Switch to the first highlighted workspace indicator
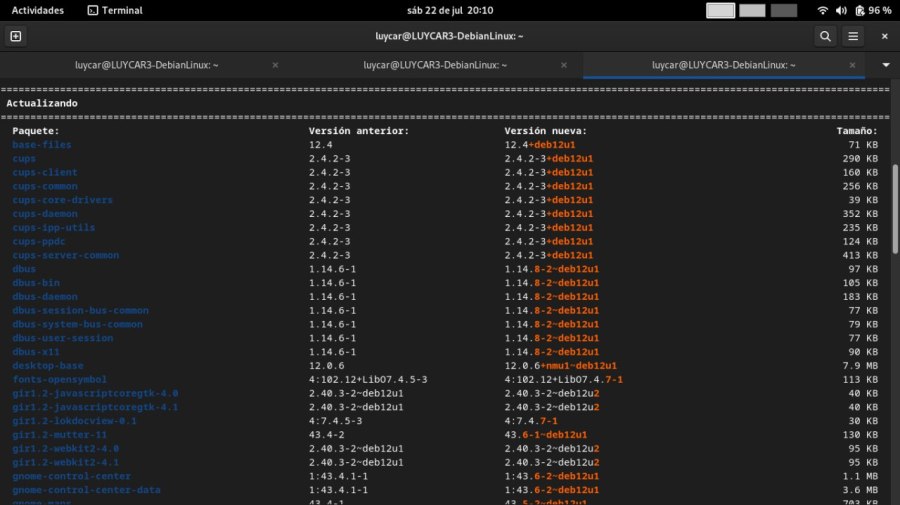The width and height of the screenshot is (900, 505). [720, 10]
